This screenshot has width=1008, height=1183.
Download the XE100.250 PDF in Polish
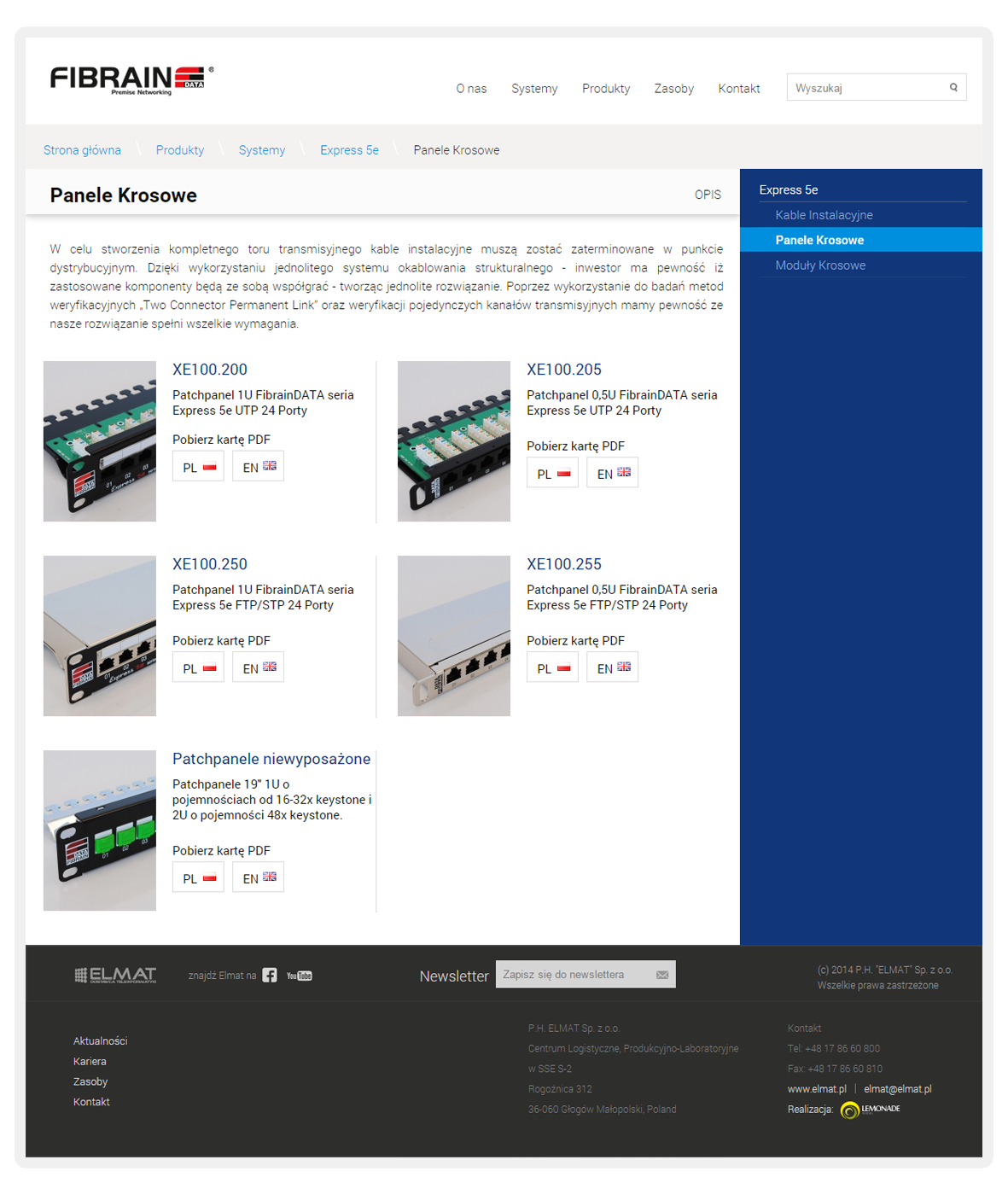pyautogui.click(x=198, y=667)
